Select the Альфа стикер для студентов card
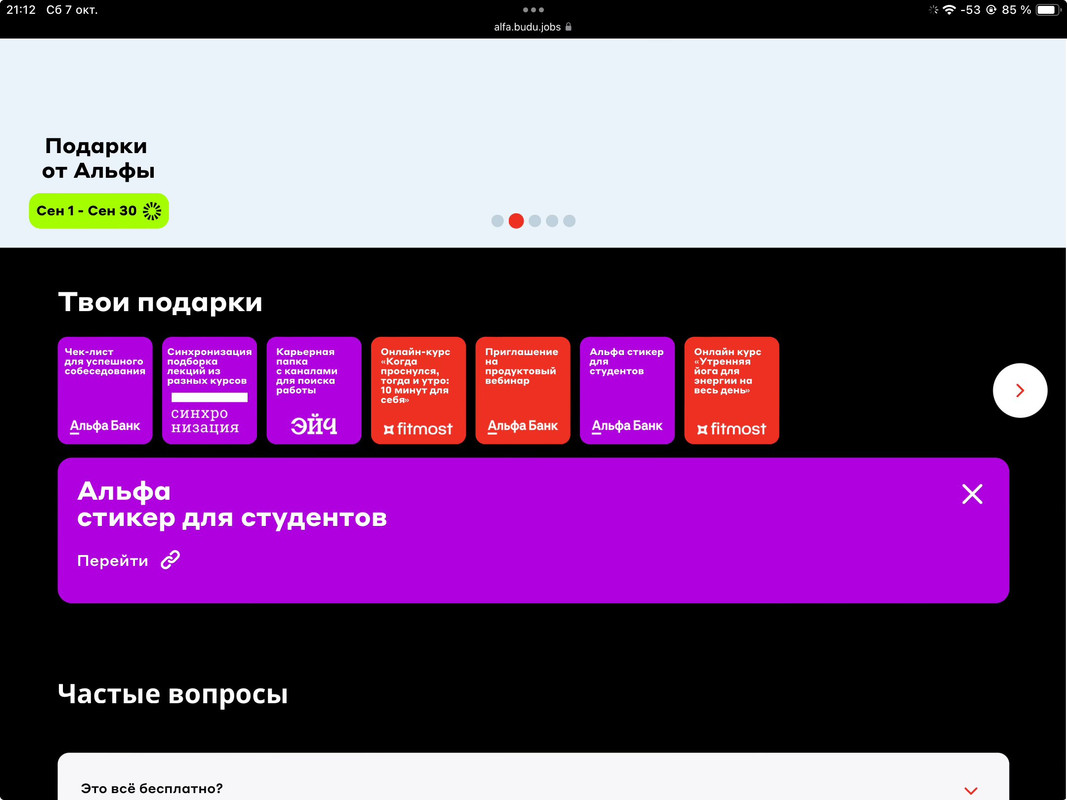The image size is (1067, 800). 627,390
